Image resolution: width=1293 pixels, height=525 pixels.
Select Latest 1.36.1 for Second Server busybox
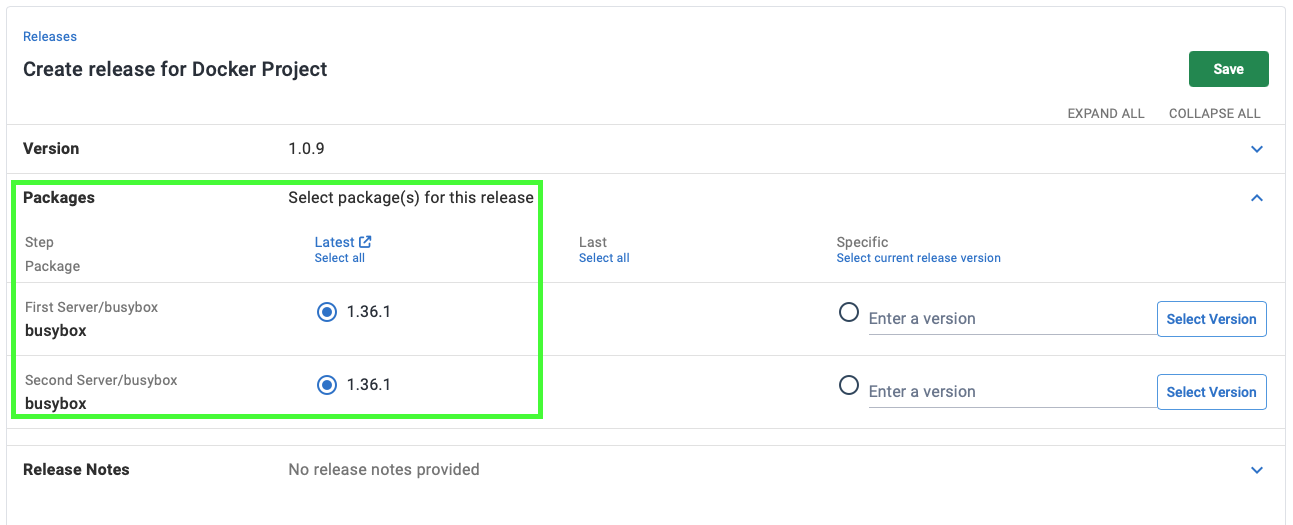(x=327, y=385)
